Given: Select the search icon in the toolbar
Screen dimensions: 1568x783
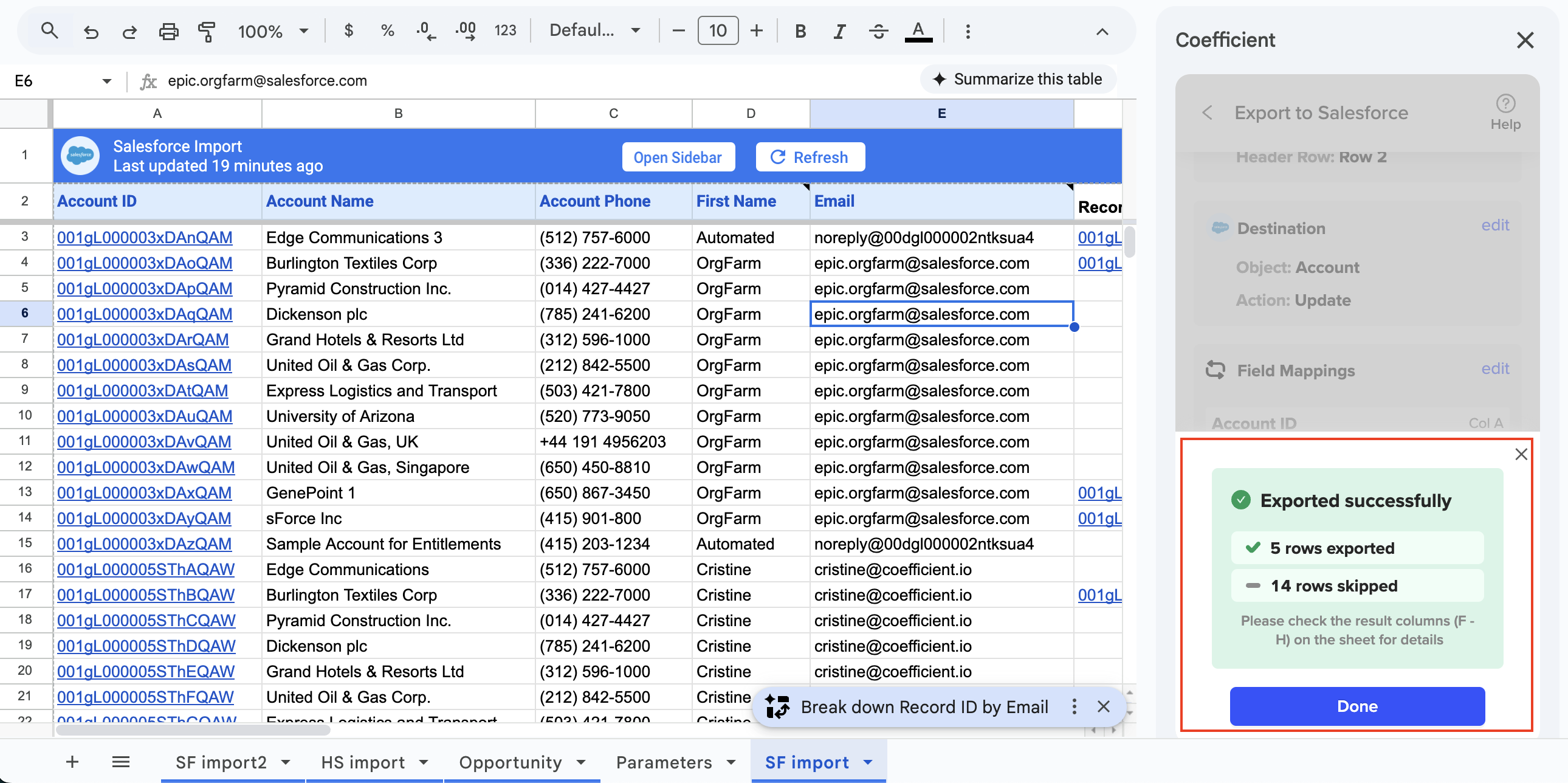Looking at the screenshot, I should tap(50, 30).
